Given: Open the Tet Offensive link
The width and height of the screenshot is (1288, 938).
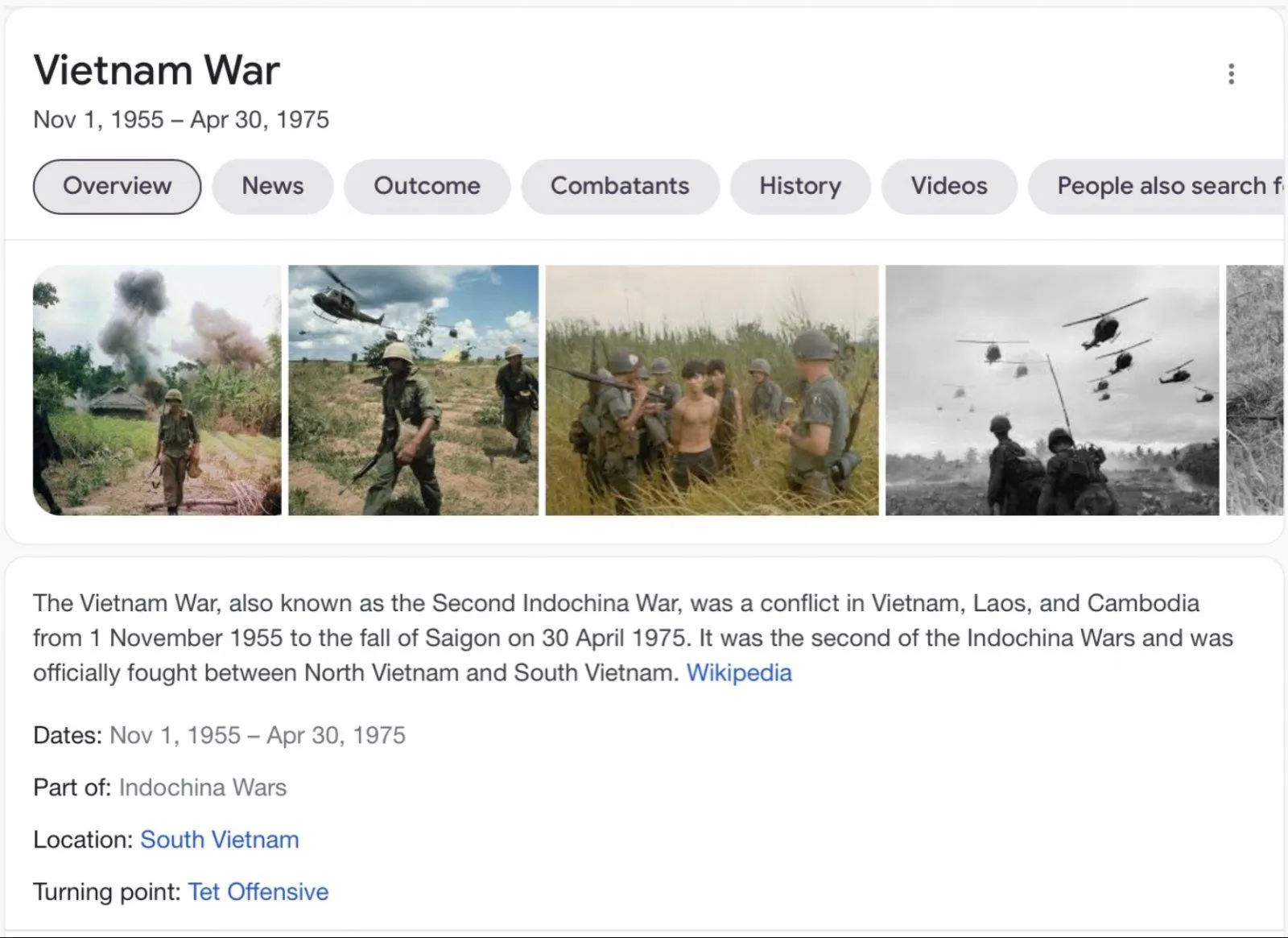Looking at the screenshot, I should click(x=258, y=892).
